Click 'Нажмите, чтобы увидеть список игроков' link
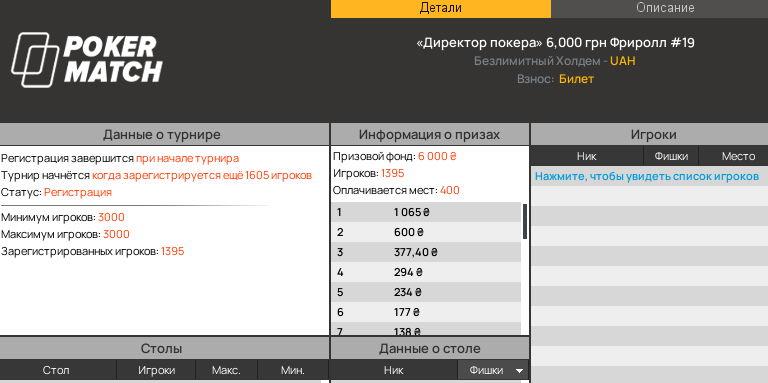 click(647, 176)
